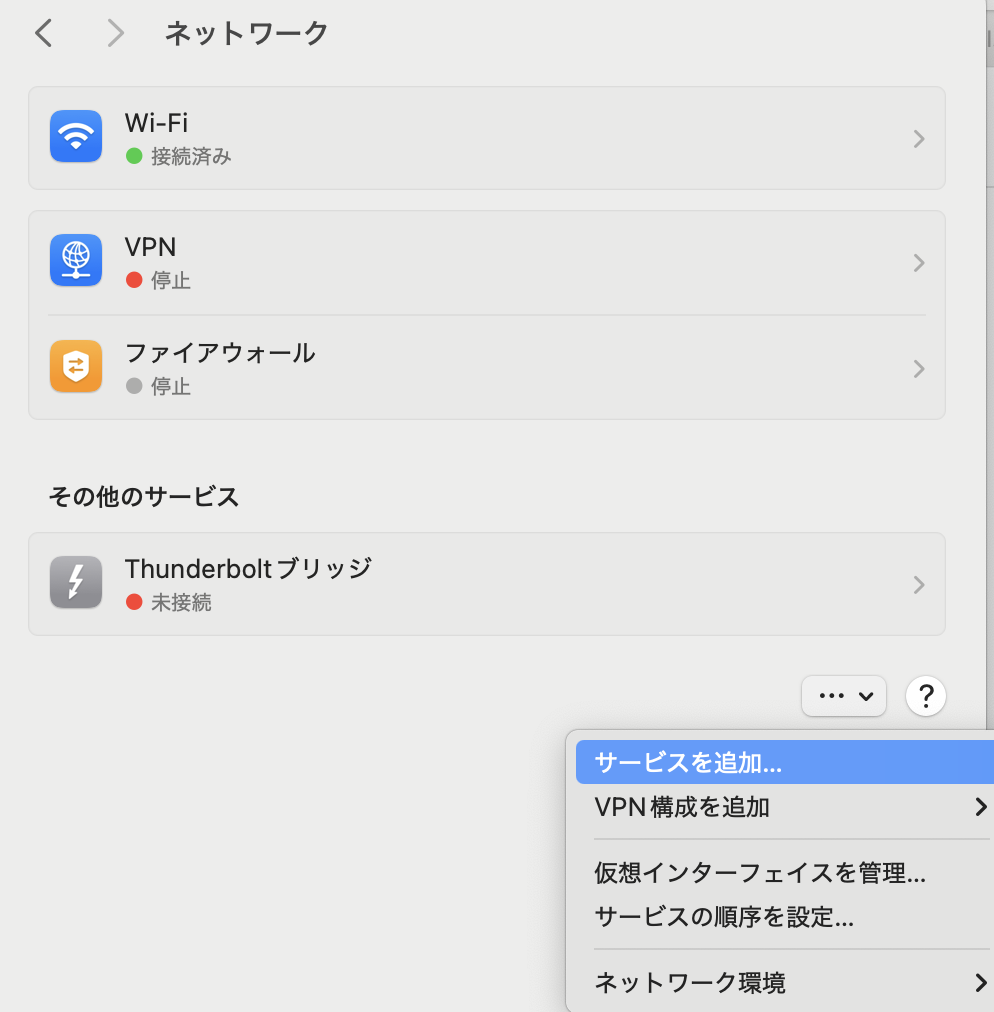Open the ファイアウォール row chevron
Viewport: 994px width, 1012px height.
(919, 369)
